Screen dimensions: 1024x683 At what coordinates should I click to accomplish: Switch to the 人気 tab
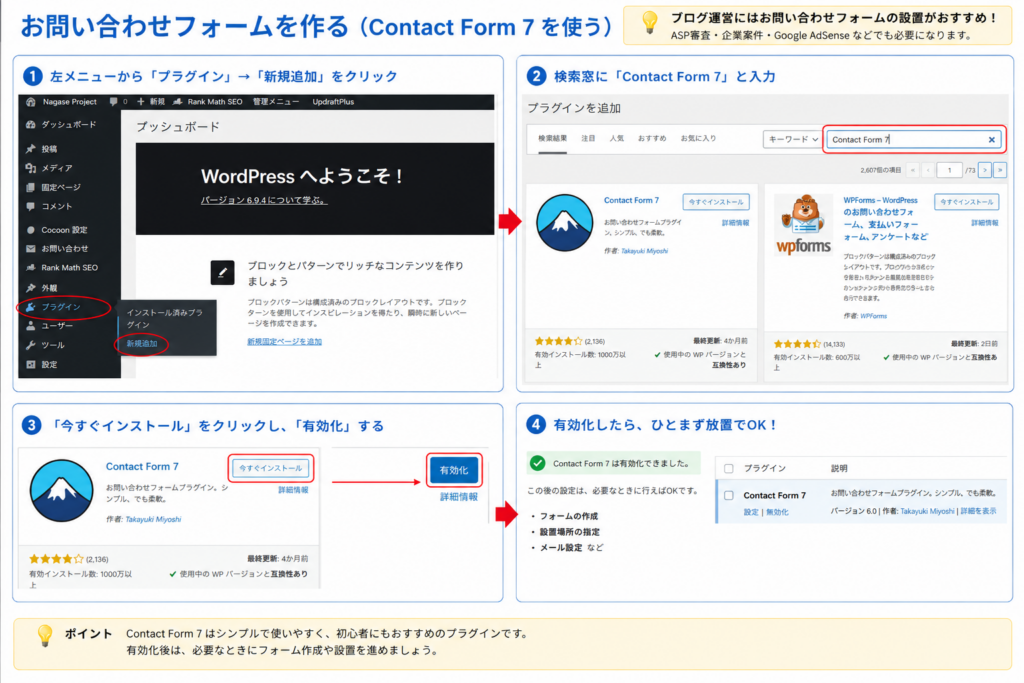pos(616,138)
